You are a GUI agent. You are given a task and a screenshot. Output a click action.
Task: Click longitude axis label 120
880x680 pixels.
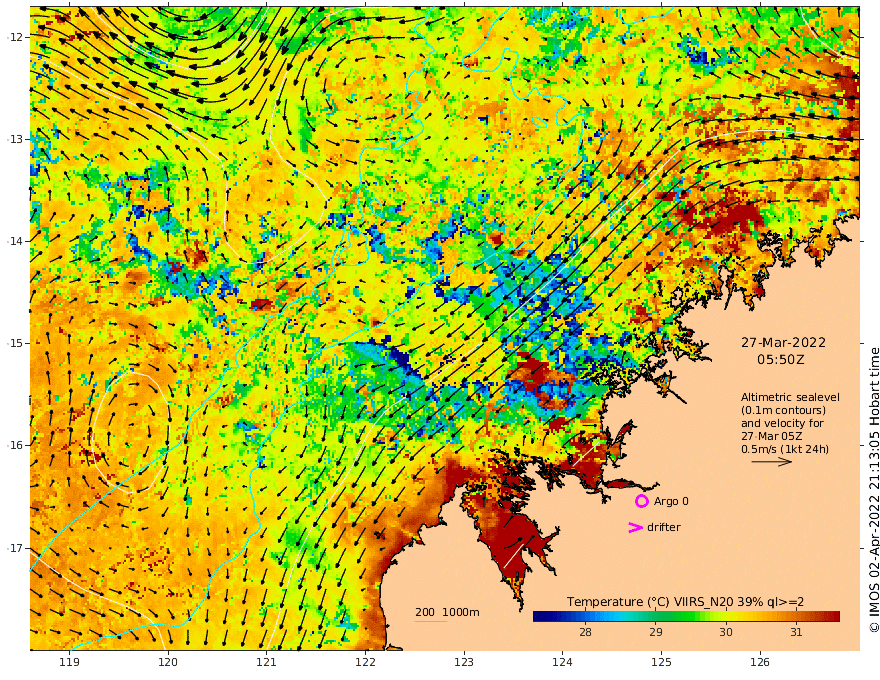click(x=168, y=663)
